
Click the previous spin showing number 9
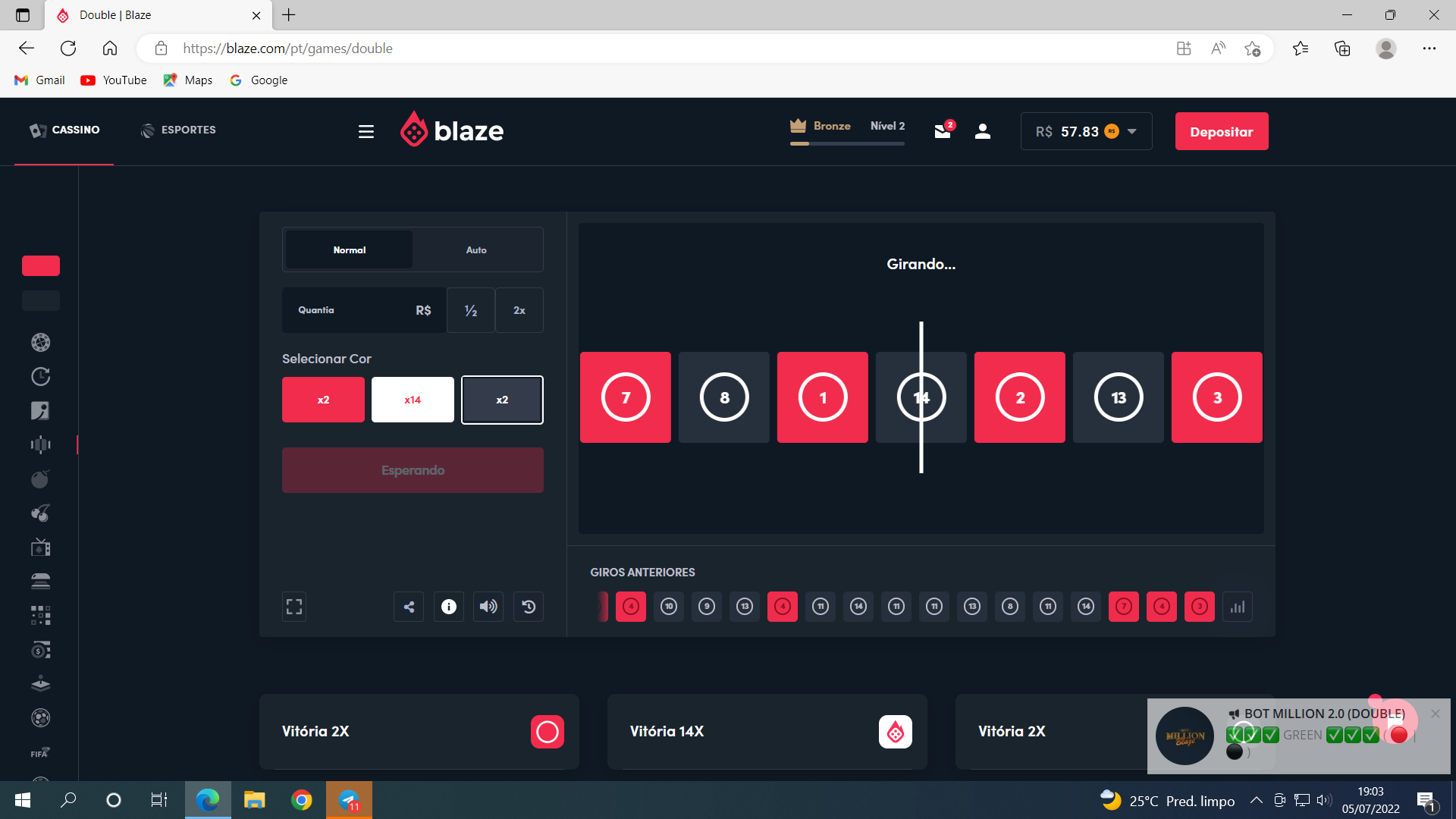click(x=707, y=607)
